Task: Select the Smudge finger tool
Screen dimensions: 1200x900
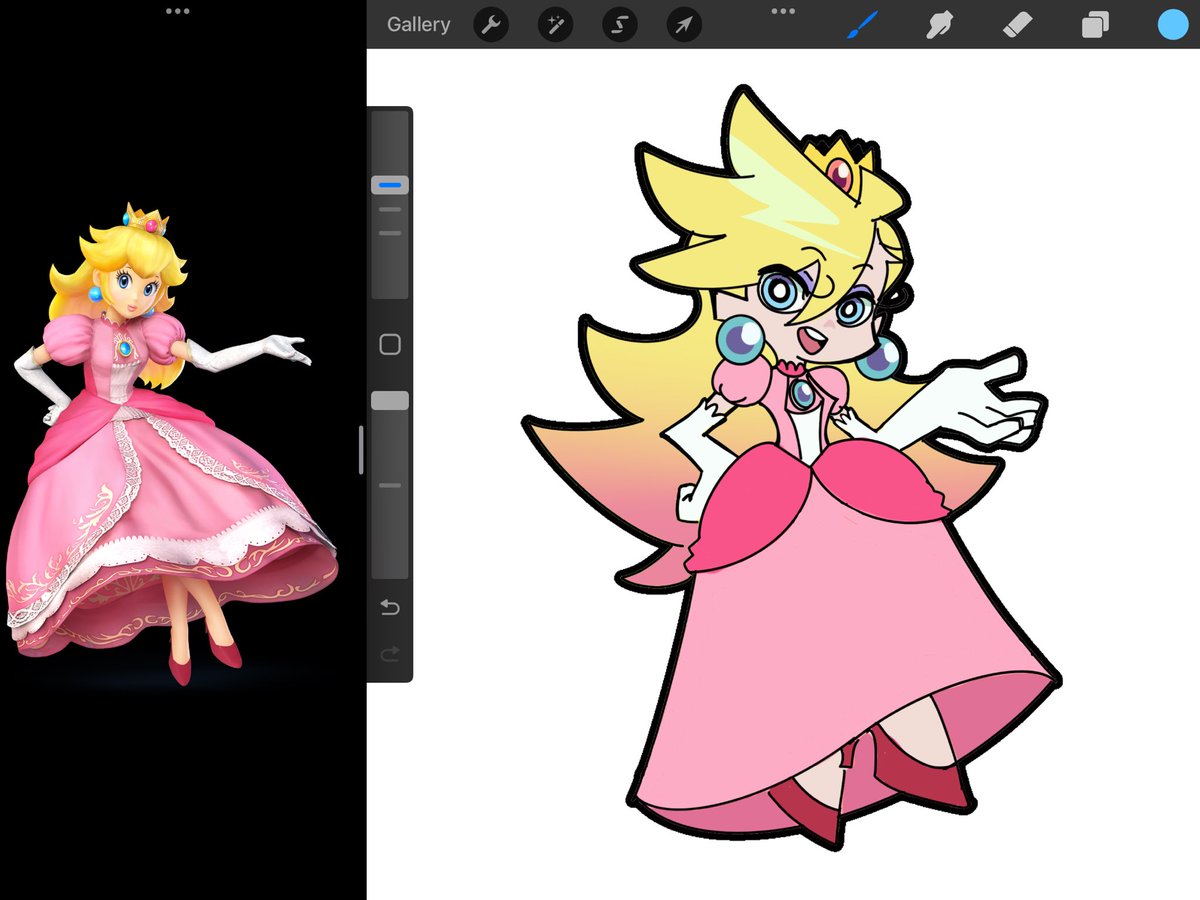Action: coord(938,25)
